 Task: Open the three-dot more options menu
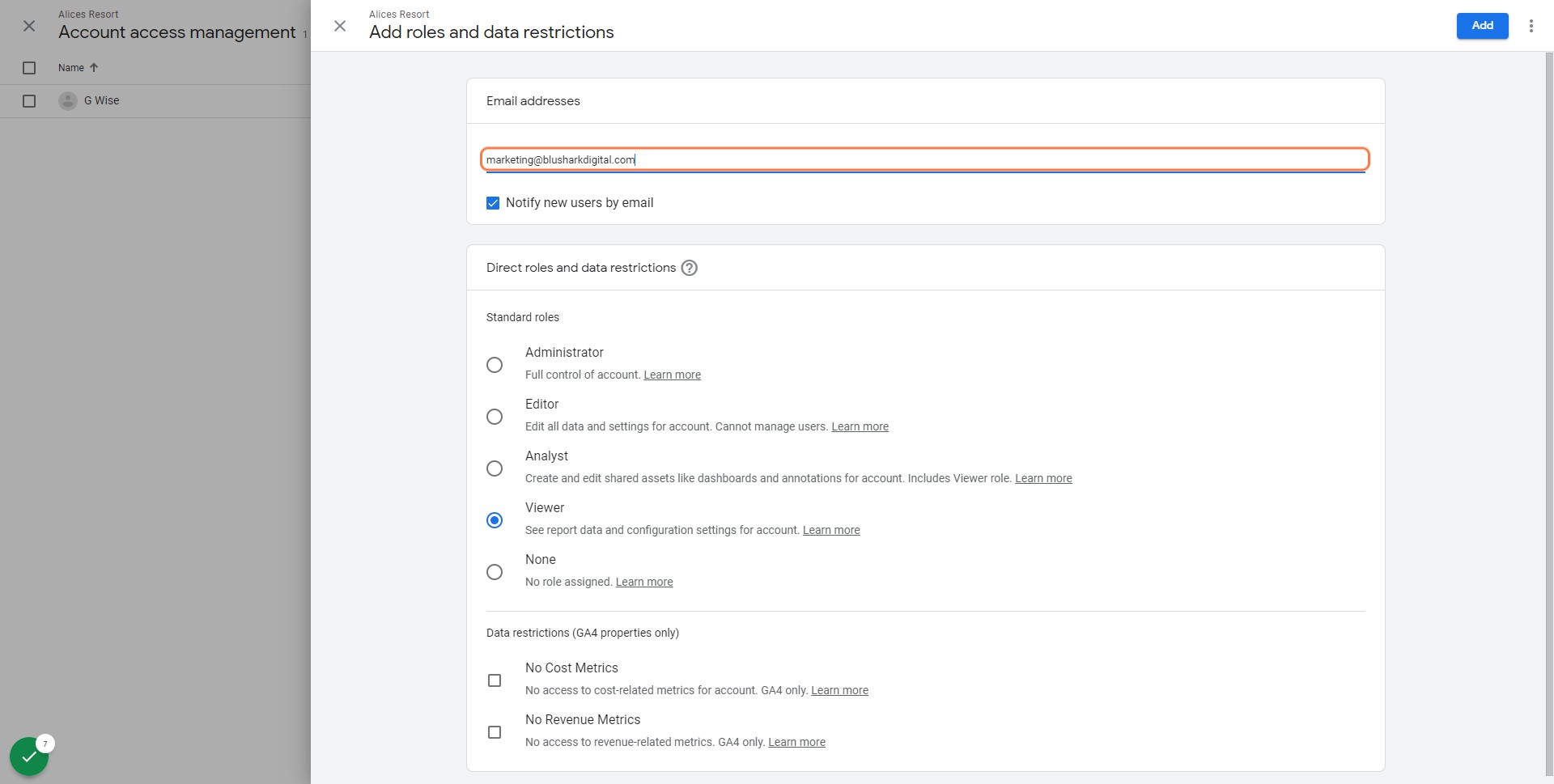1531,26
